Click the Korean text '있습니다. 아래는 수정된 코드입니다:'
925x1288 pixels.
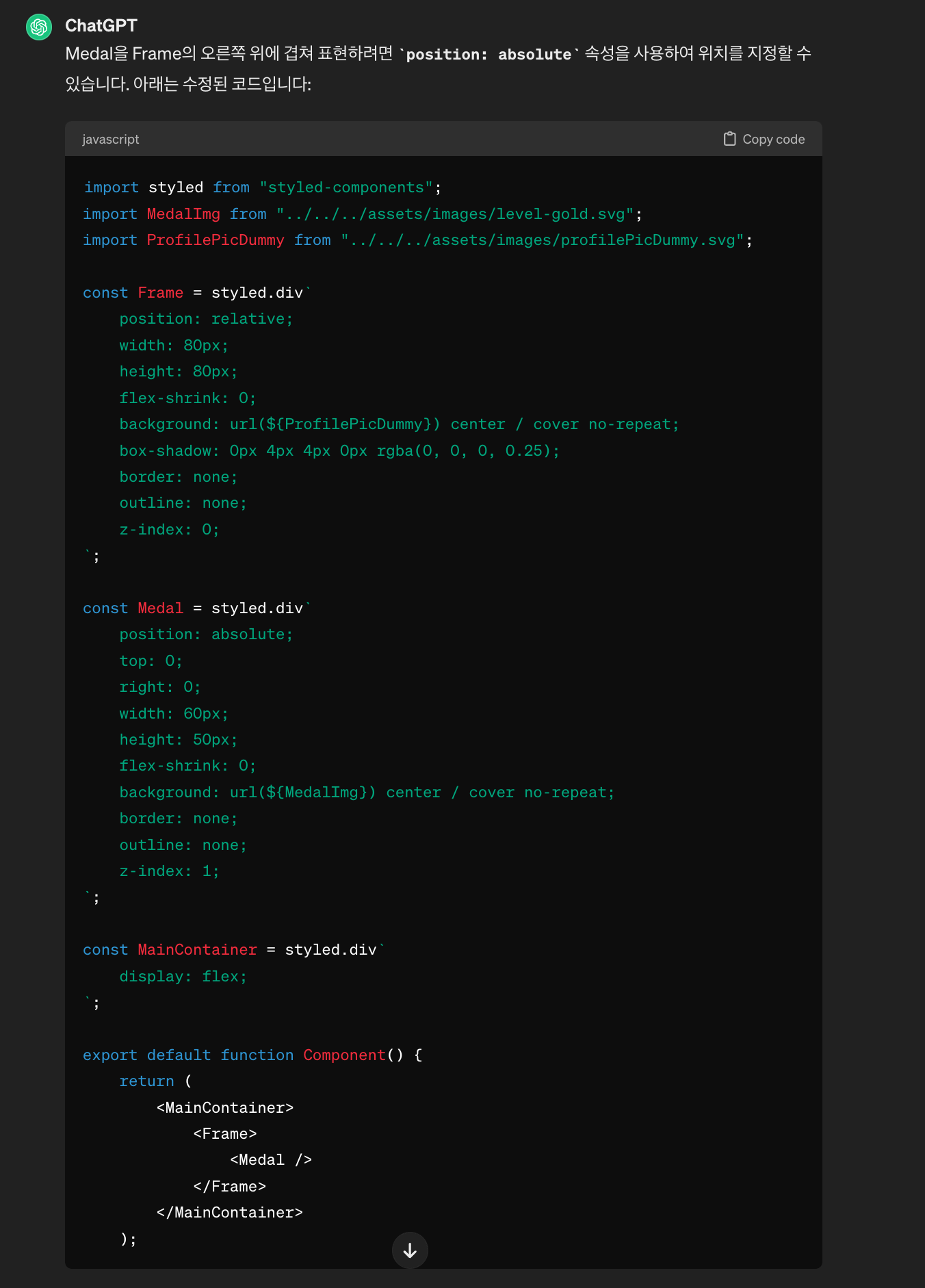tap(188, 83)
